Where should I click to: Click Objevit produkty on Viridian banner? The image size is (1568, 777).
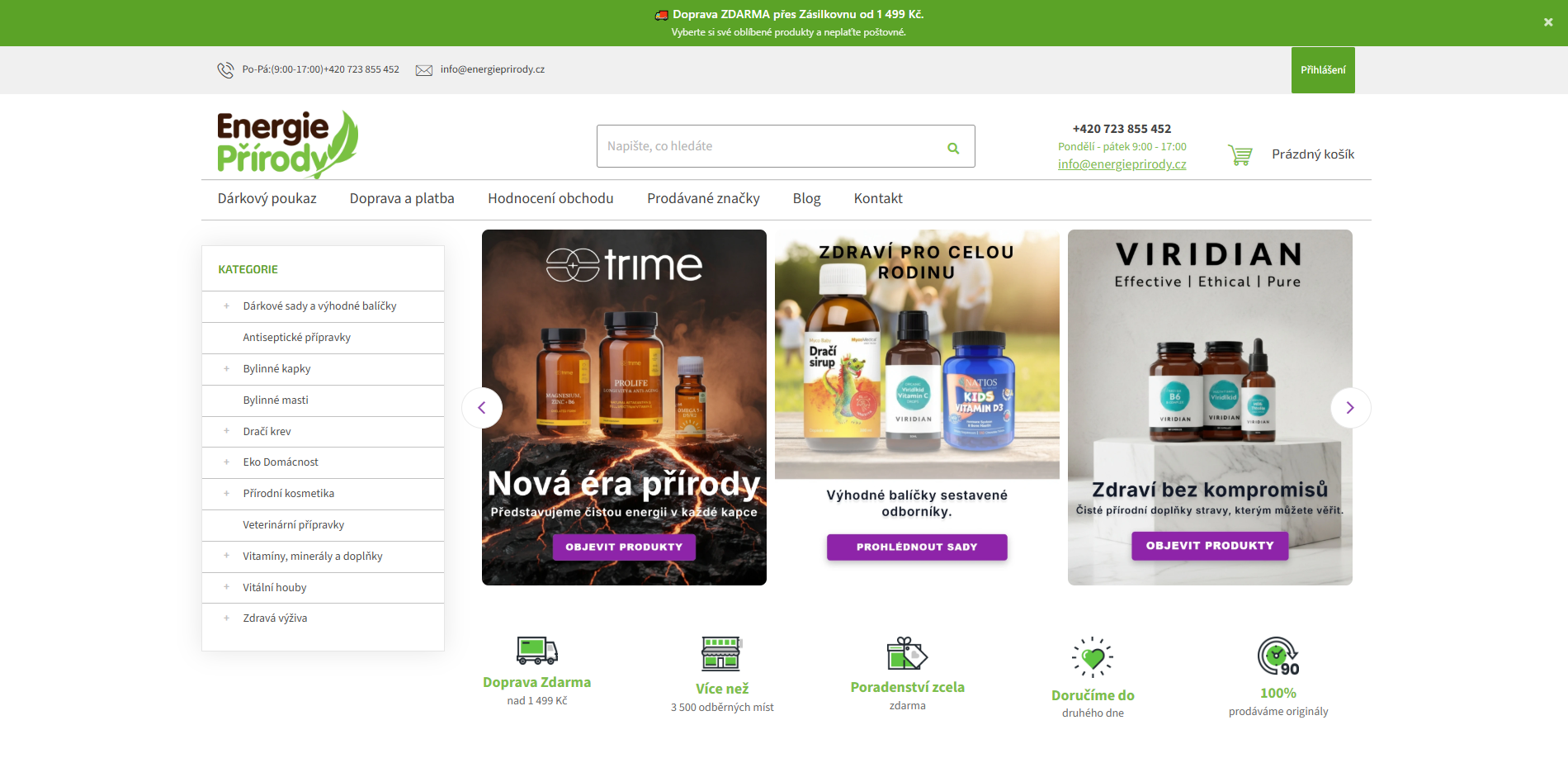pyautogui.click(x=1210, y=546)
